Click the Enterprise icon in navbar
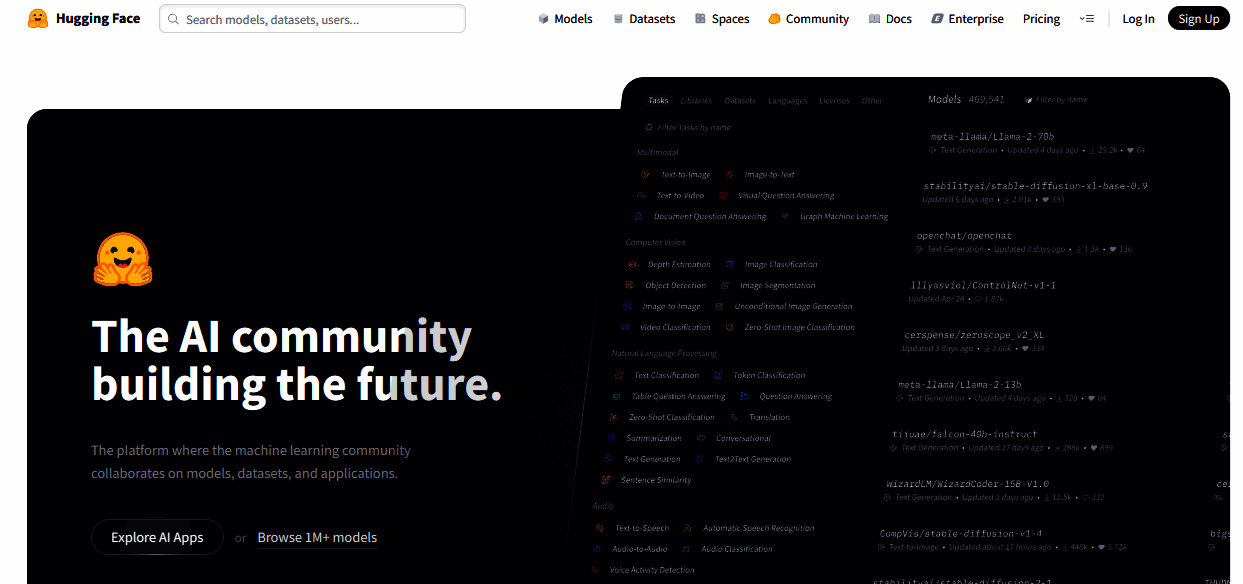 (x=937, y=19)
